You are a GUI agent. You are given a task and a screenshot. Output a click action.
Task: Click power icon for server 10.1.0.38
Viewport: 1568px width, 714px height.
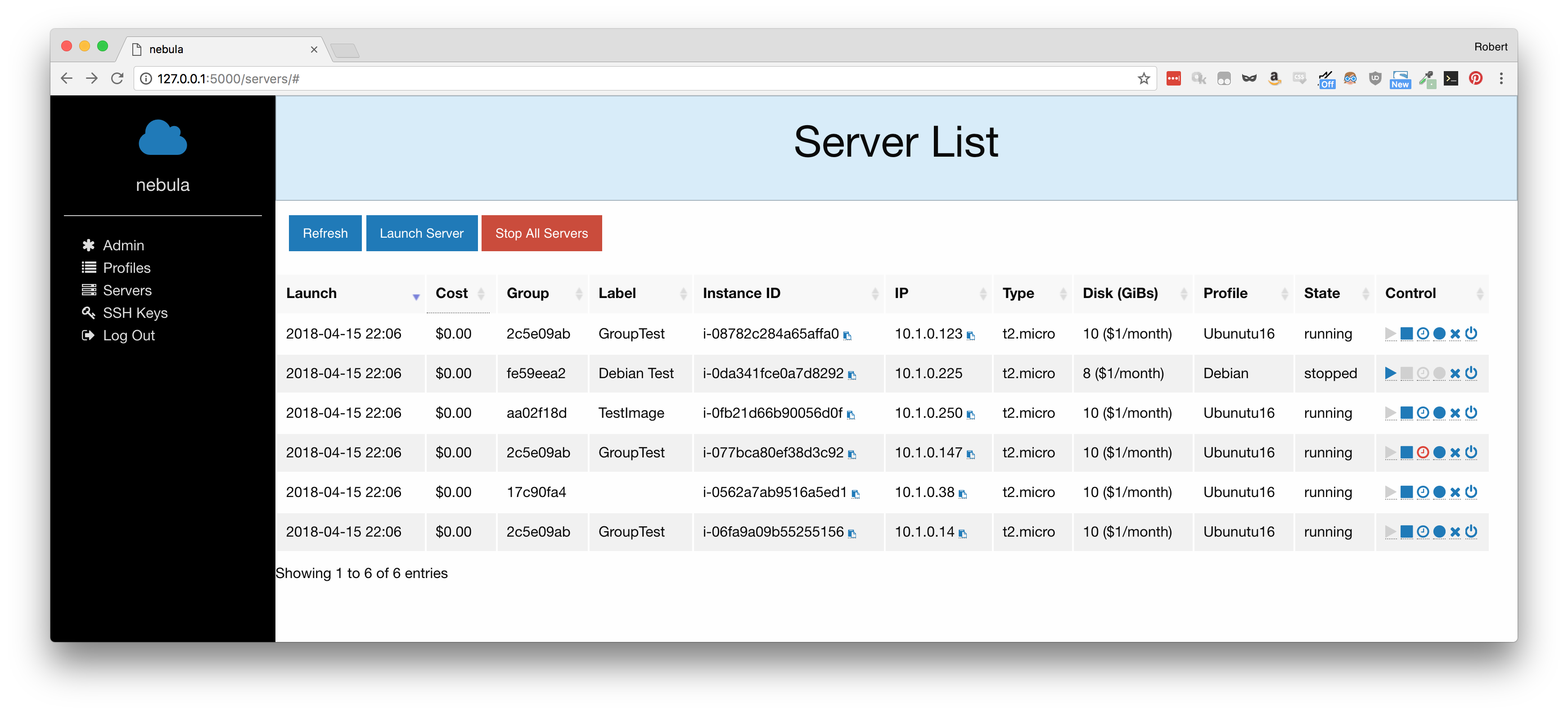(x=1471, y=492)
